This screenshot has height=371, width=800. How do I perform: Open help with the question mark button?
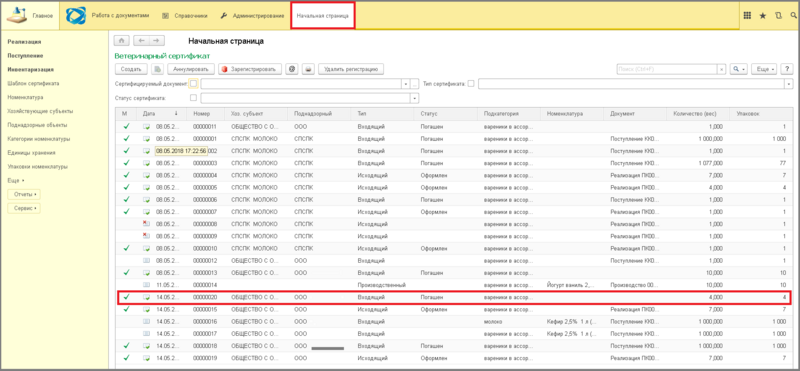point(786,69)
